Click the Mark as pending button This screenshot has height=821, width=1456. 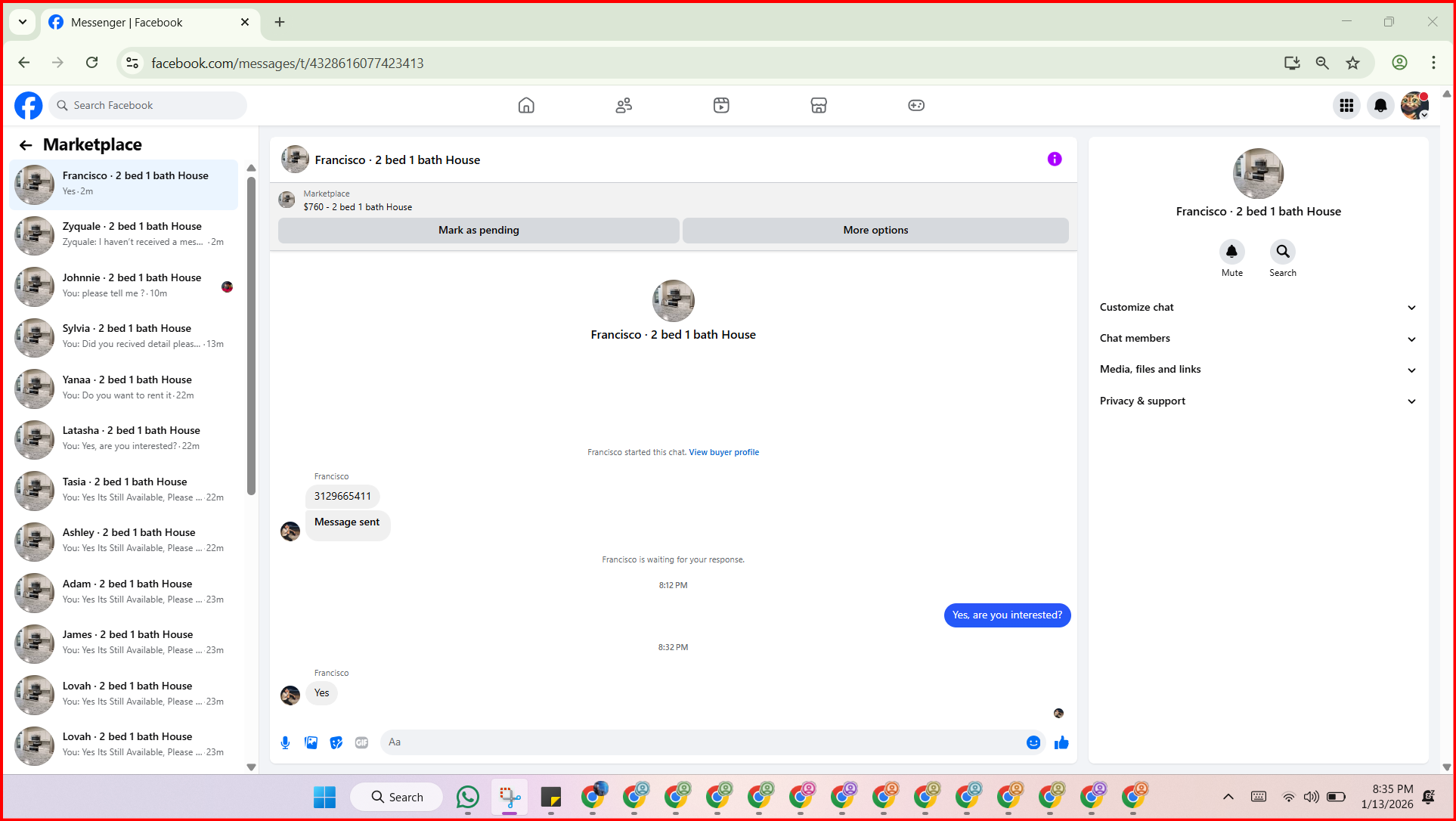coord(479,230)
